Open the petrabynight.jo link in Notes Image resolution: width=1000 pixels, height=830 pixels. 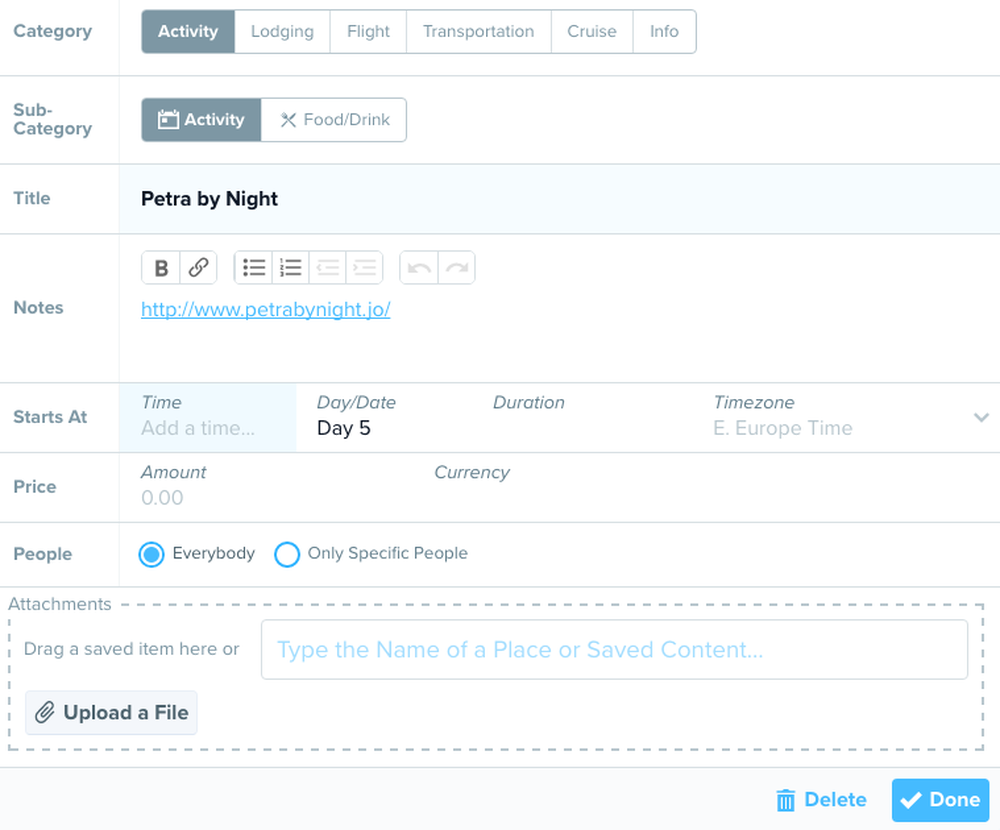coord(265,309)
